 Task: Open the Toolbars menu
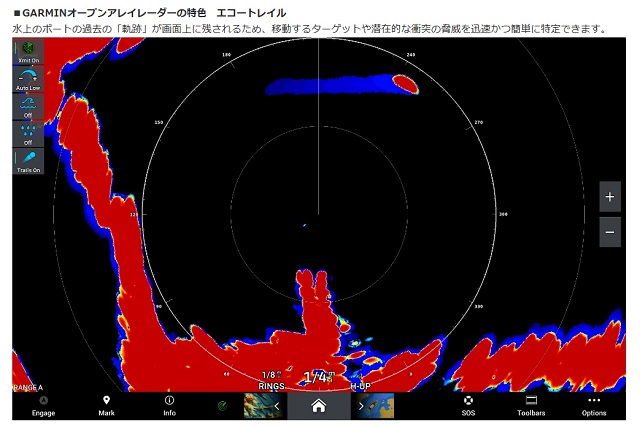[531, 405]
